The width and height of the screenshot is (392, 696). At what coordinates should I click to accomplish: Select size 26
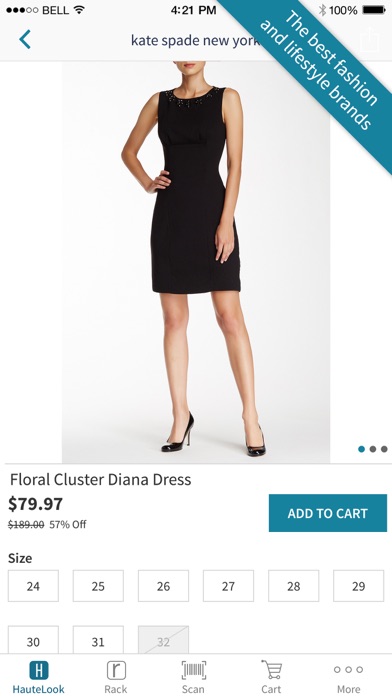pyautogui.click(x=163, y=586)
